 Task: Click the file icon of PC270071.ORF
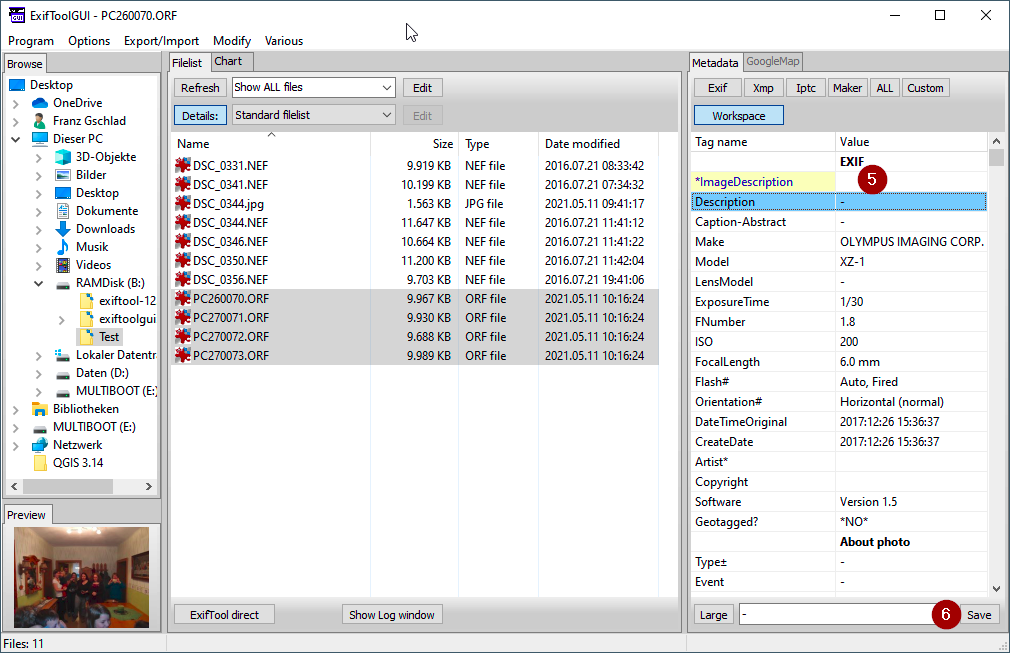pos(183,318)
